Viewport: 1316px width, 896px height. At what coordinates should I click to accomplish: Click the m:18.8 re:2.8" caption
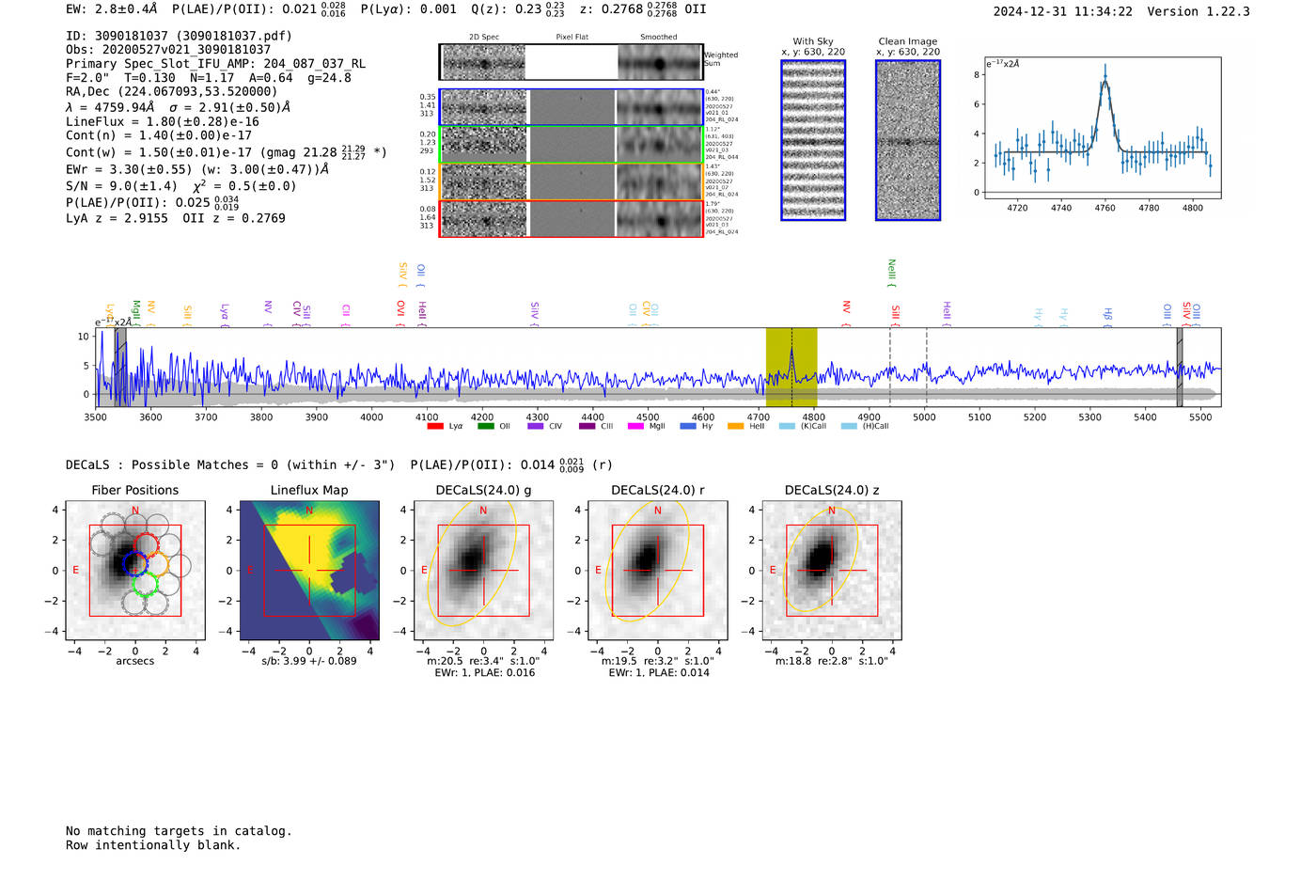click(x=832, y=661)
